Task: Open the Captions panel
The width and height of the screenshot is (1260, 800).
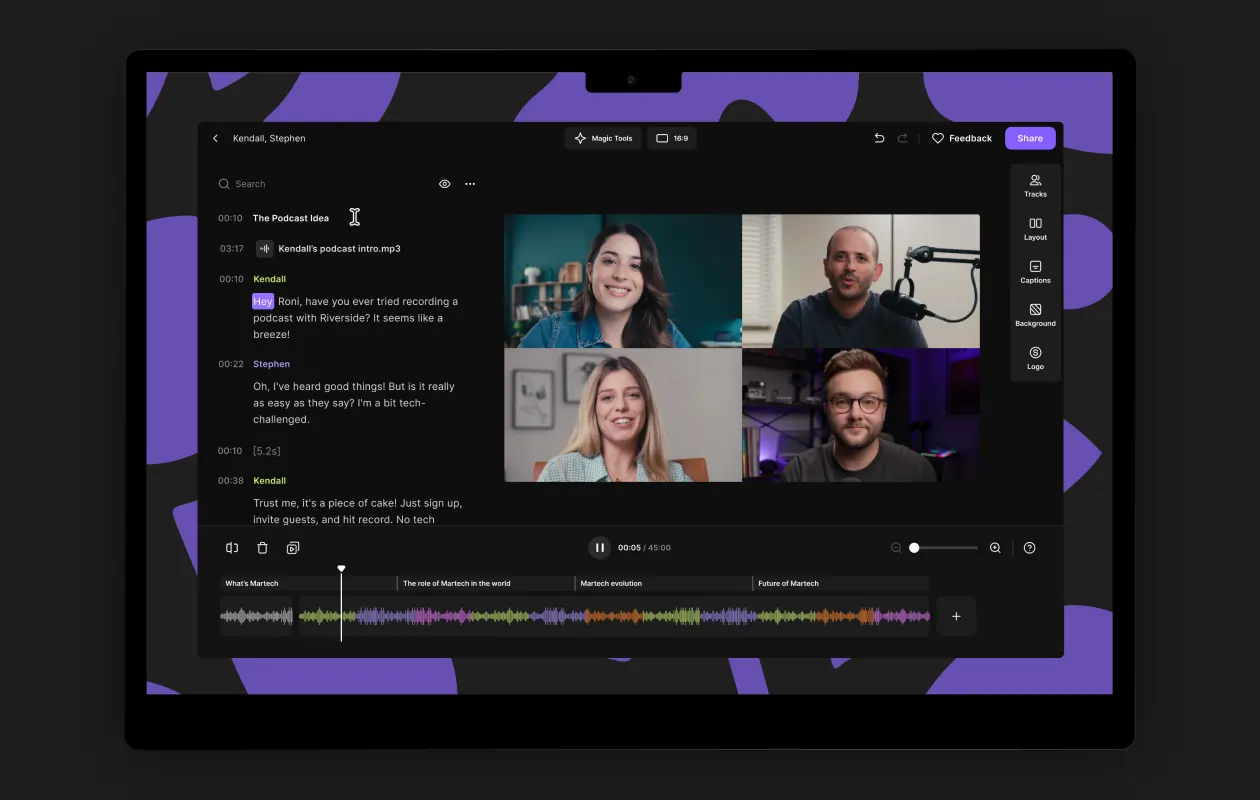Action: (1035, 272)
